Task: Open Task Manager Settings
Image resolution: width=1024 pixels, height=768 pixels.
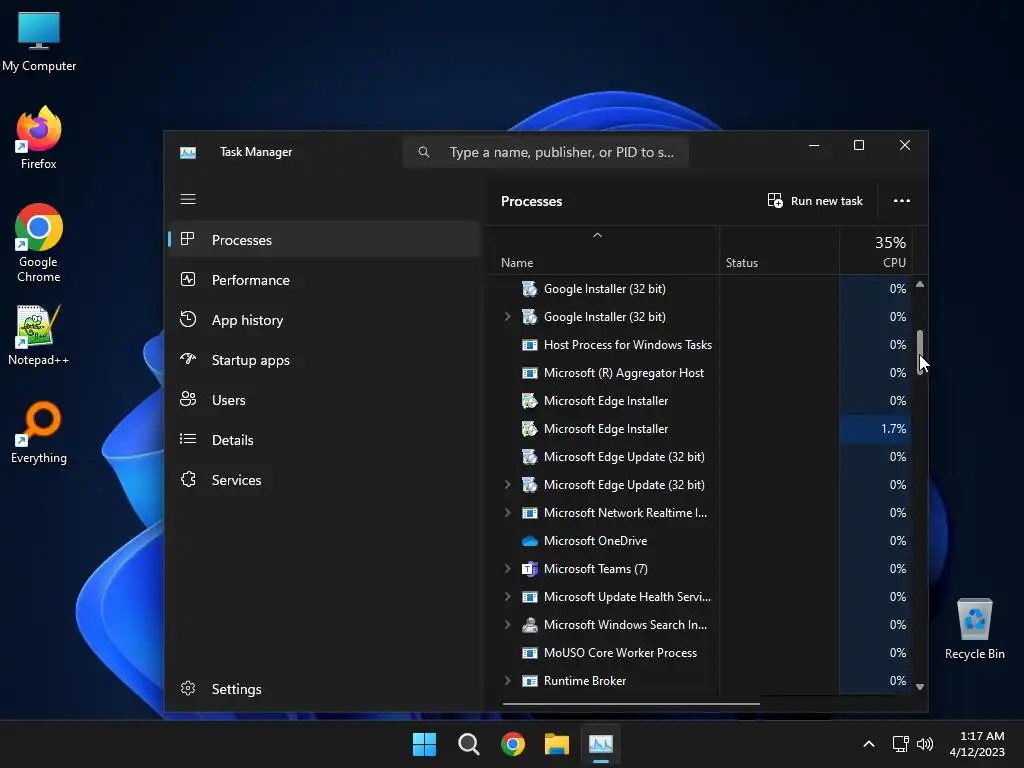Action: [x=325, y=689]
